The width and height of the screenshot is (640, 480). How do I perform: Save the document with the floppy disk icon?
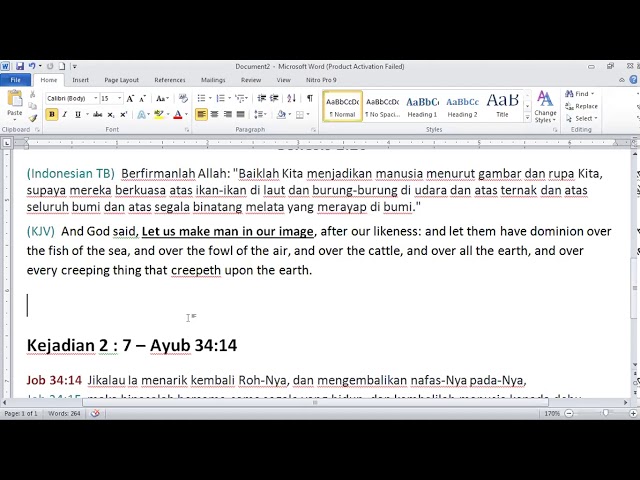tap(20, 66)
